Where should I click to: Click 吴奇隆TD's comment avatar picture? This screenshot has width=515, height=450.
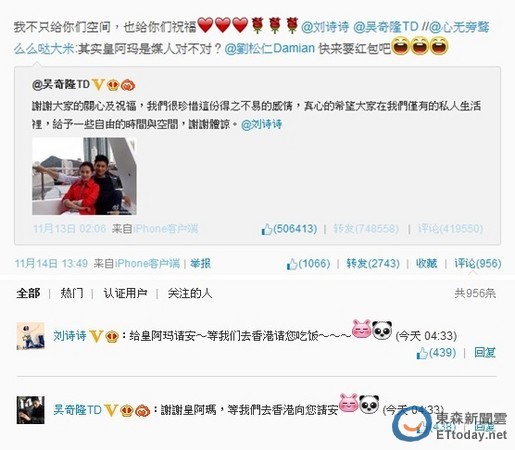pos(30,410)
